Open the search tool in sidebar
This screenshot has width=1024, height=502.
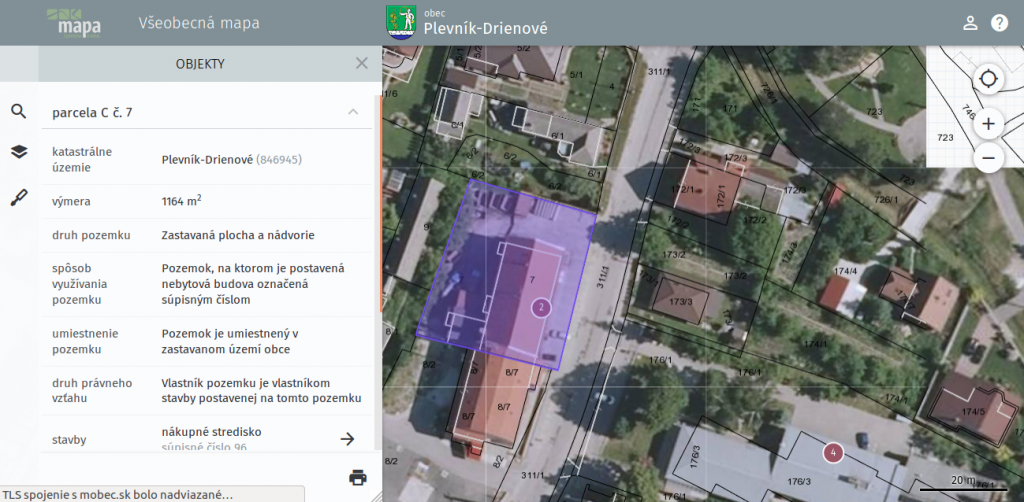click(18, 111)
